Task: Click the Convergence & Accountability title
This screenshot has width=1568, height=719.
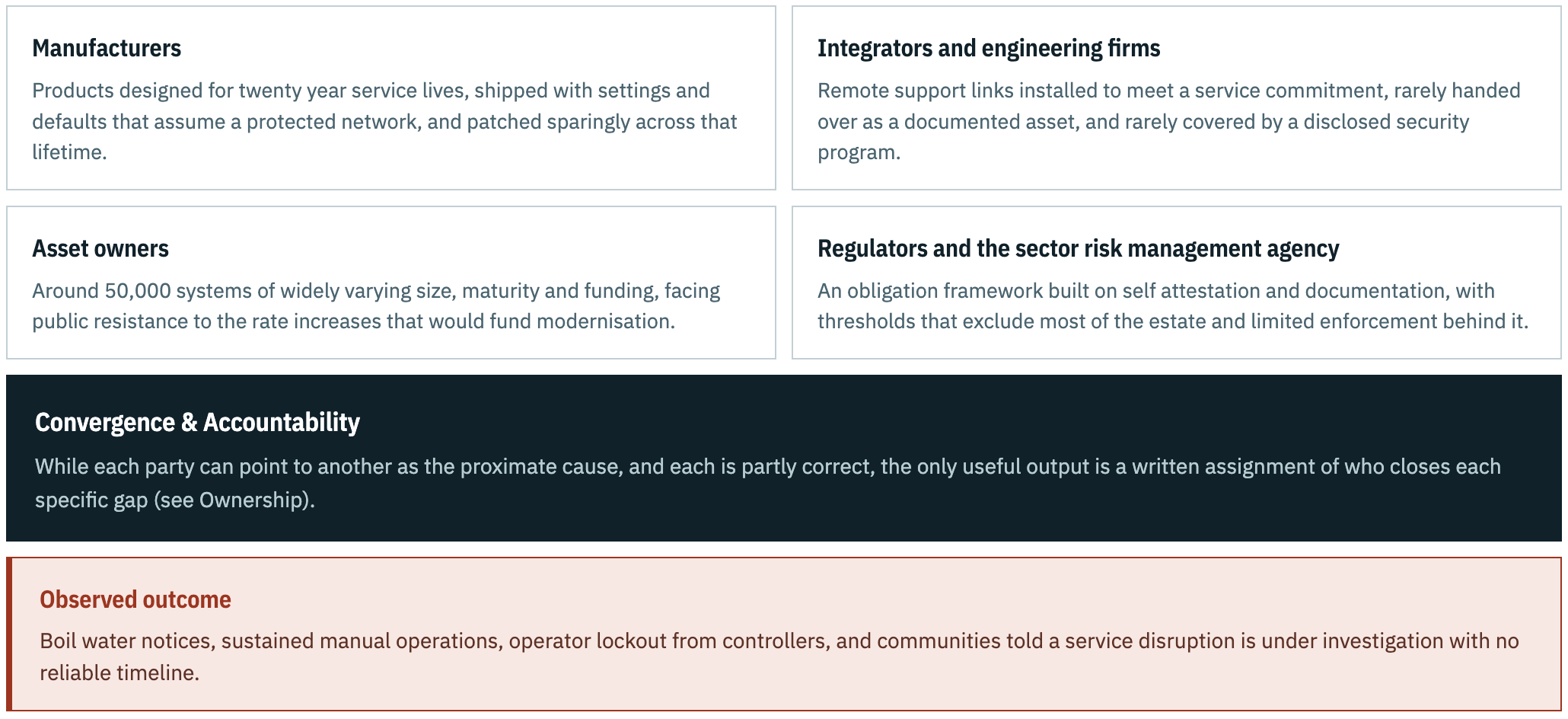Action: tap(197, 422)
